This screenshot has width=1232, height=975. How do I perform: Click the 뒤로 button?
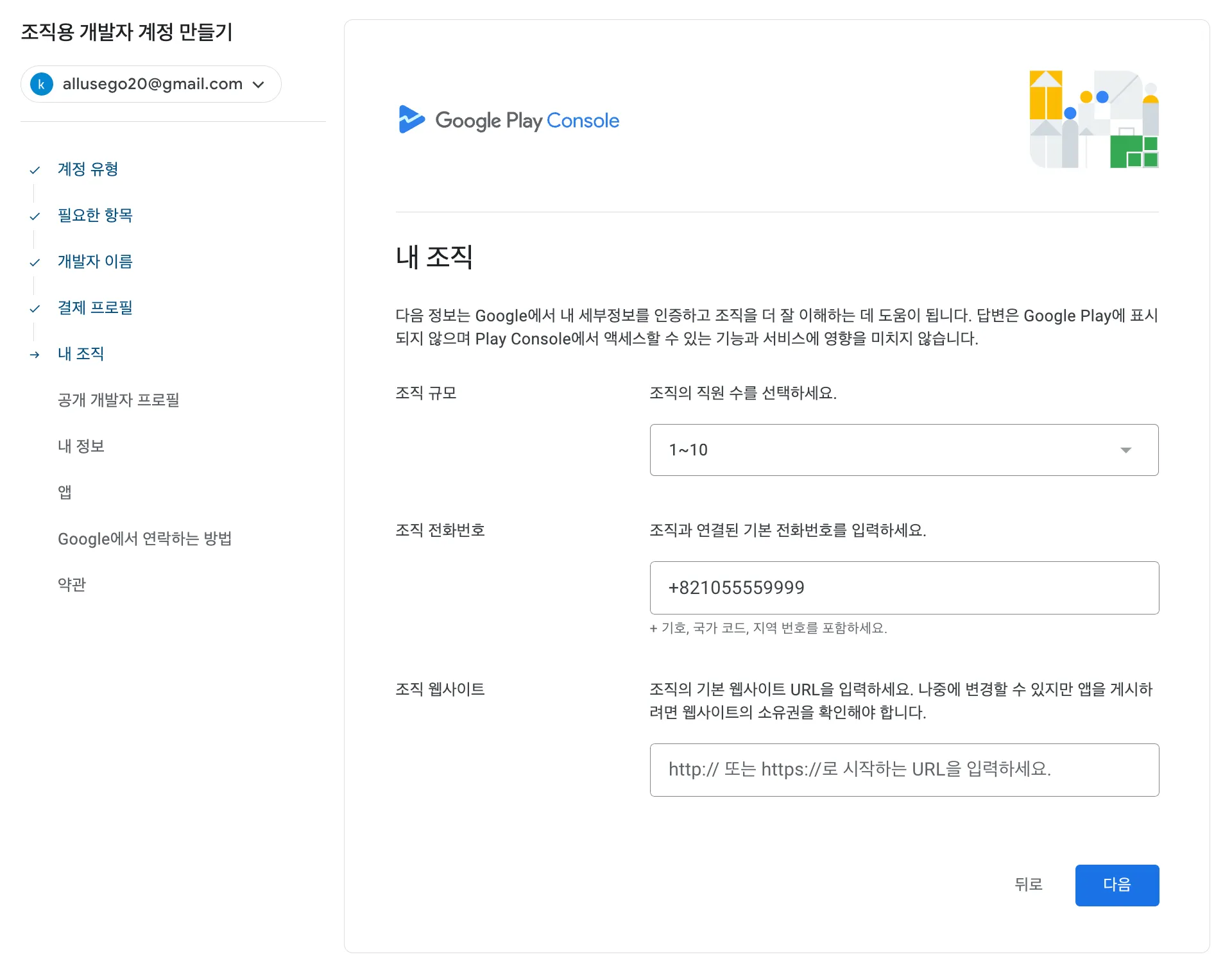point(1028,885)
